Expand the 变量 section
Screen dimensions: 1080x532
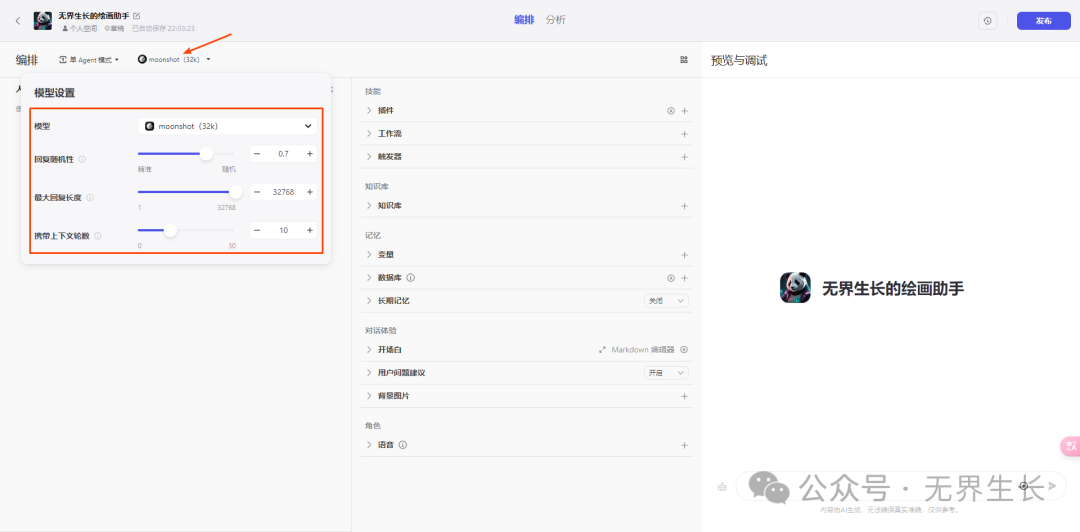pyautogui.click(x=369, y=255)
